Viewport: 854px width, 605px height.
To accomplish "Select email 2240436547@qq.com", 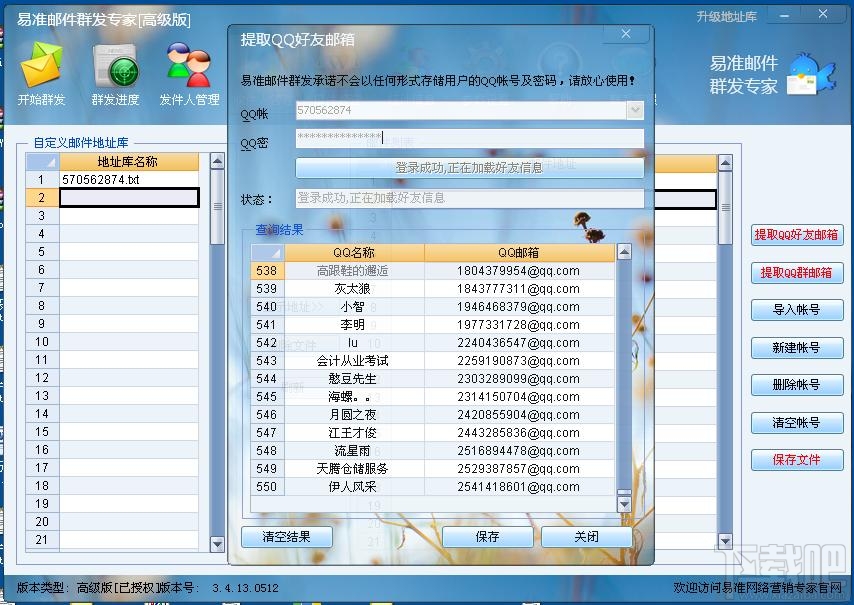I will pyautogui.click(x=519, y=343).
